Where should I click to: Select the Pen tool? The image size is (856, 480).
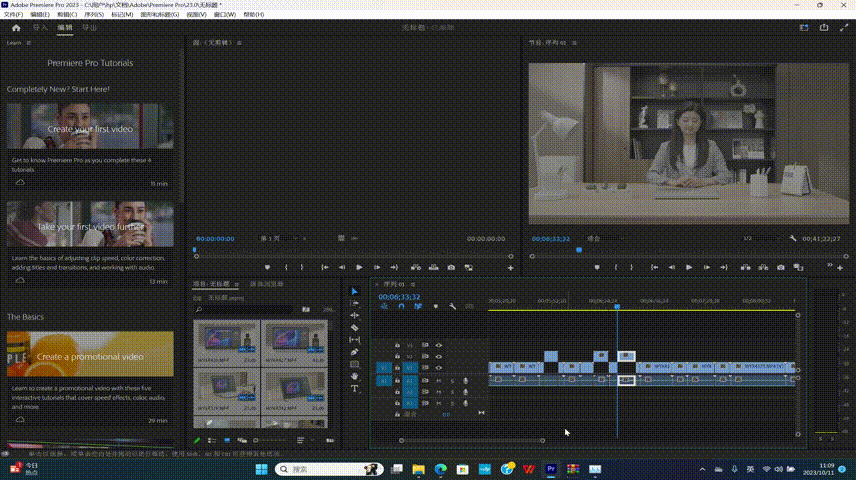[x=354, y=352]
